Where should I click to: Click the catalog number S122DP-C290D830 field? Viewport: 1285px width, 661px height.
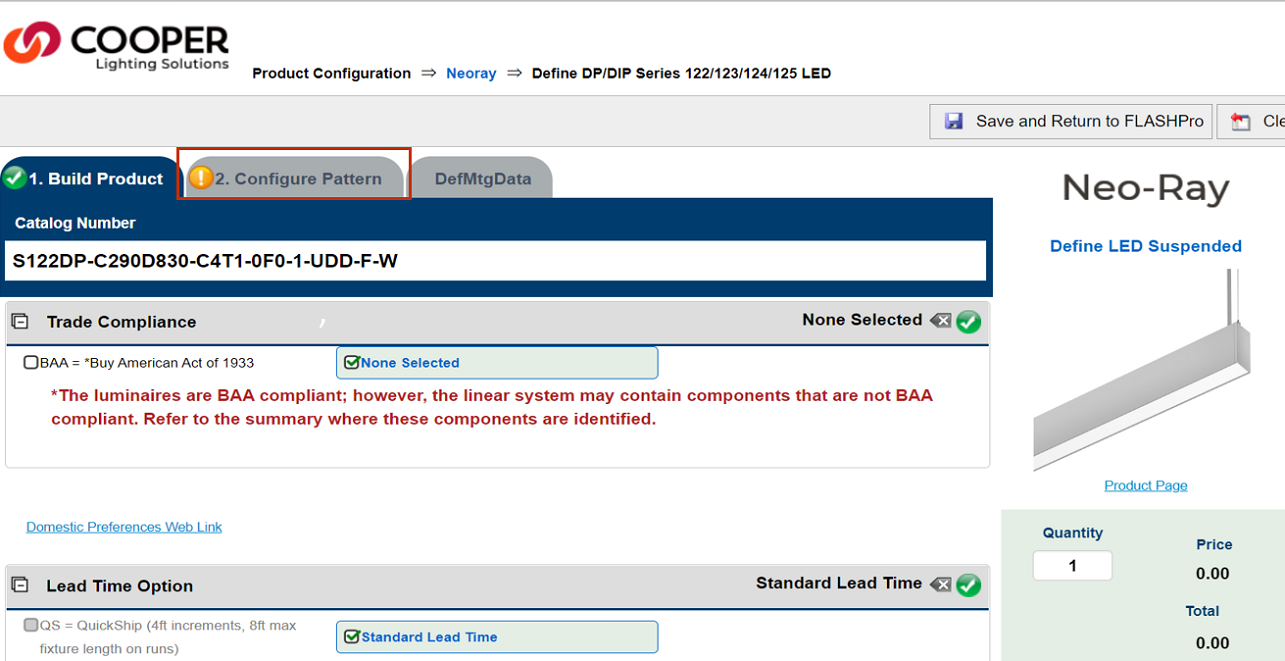[x=495, y=261]
